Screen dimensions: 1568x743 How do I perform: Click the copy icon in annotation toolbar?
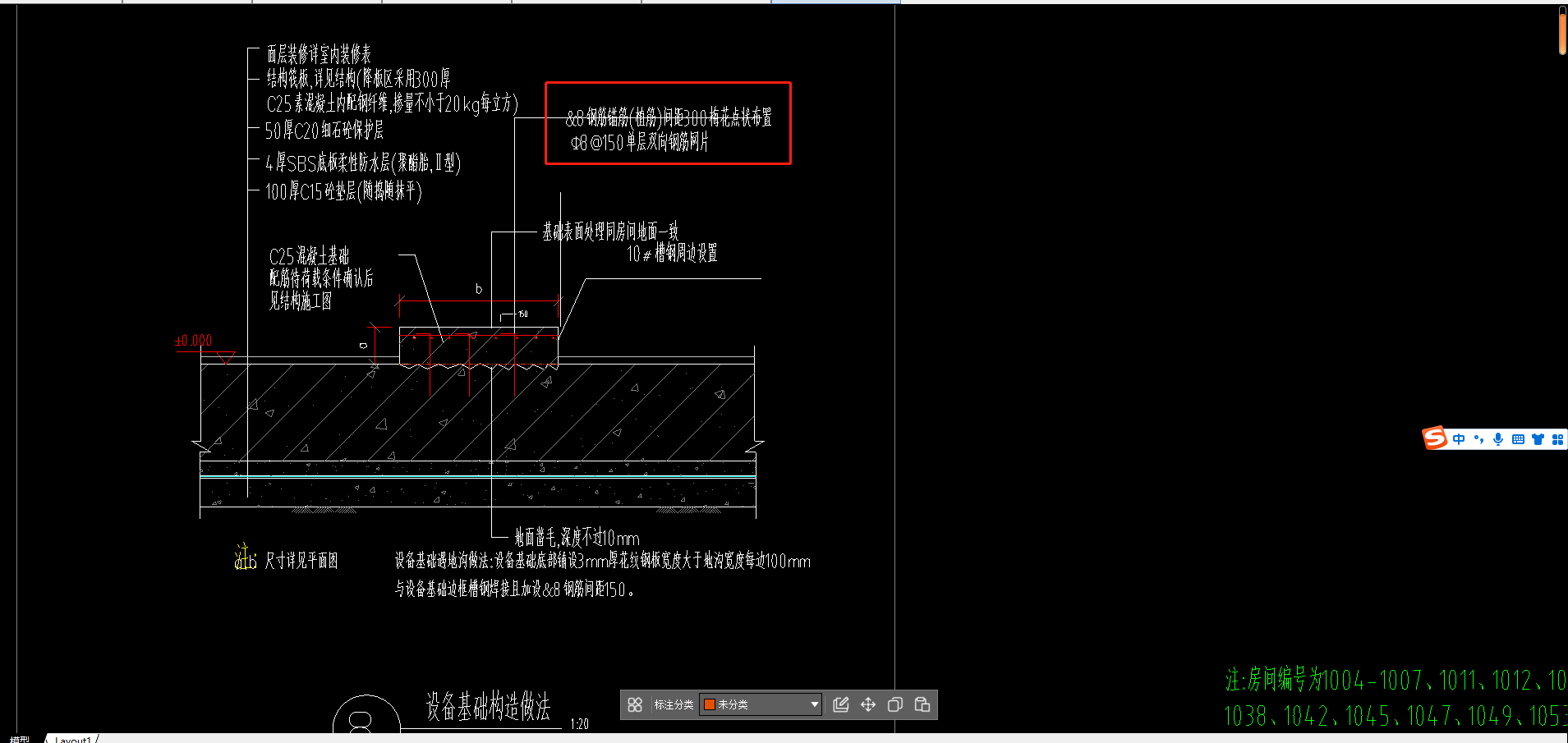pyautogui.click(x=895, y=704)
